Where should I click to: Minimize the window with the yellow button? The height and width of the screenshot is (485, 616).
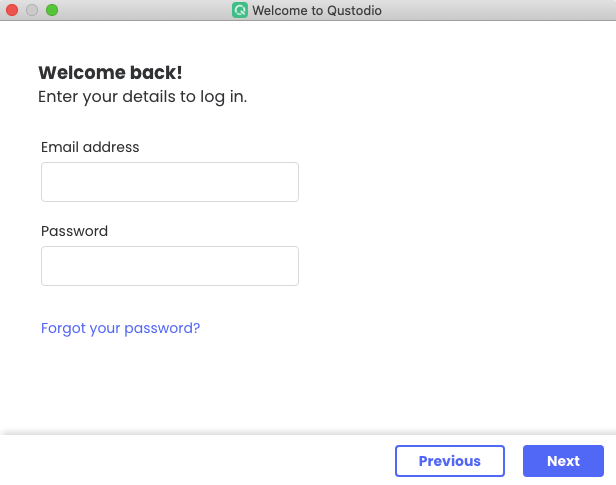tap(32, 10)
